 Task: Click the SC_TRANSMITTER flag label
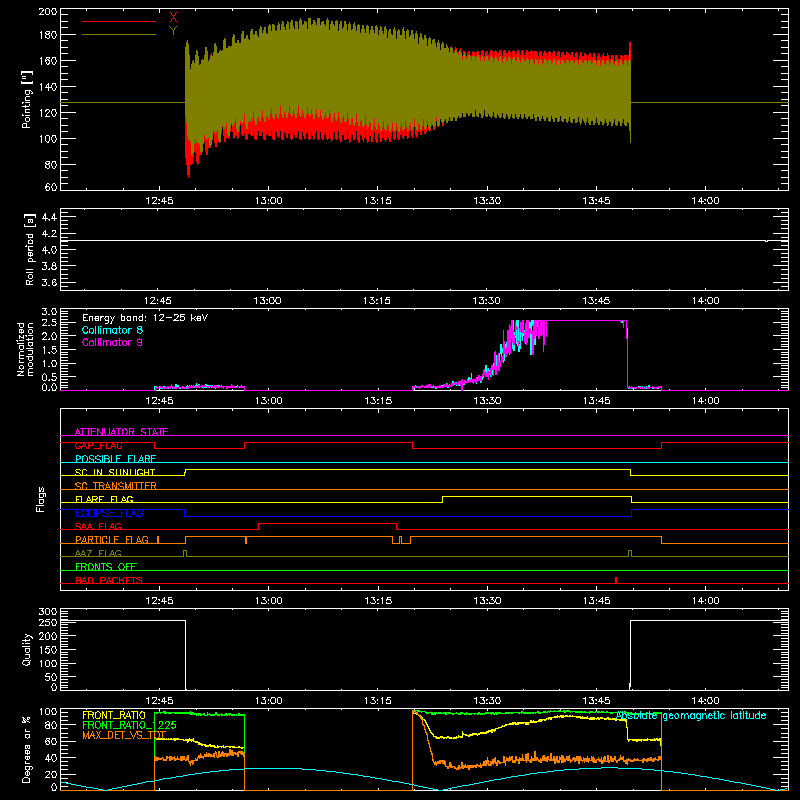[x=115, y=486]
